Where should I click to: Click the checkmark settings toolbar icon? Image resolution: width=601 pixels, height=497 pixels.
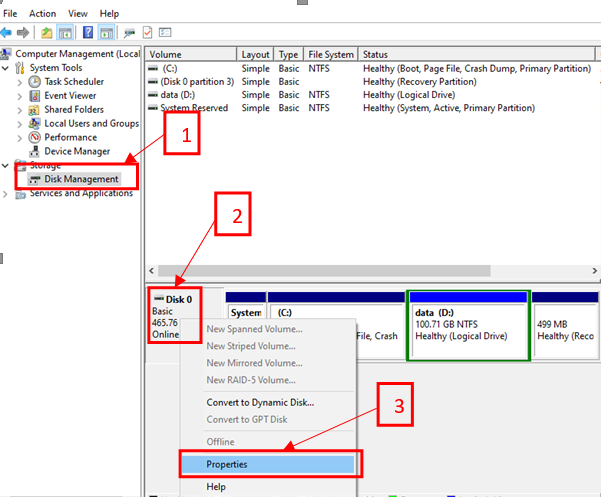(x=148, y=32)
